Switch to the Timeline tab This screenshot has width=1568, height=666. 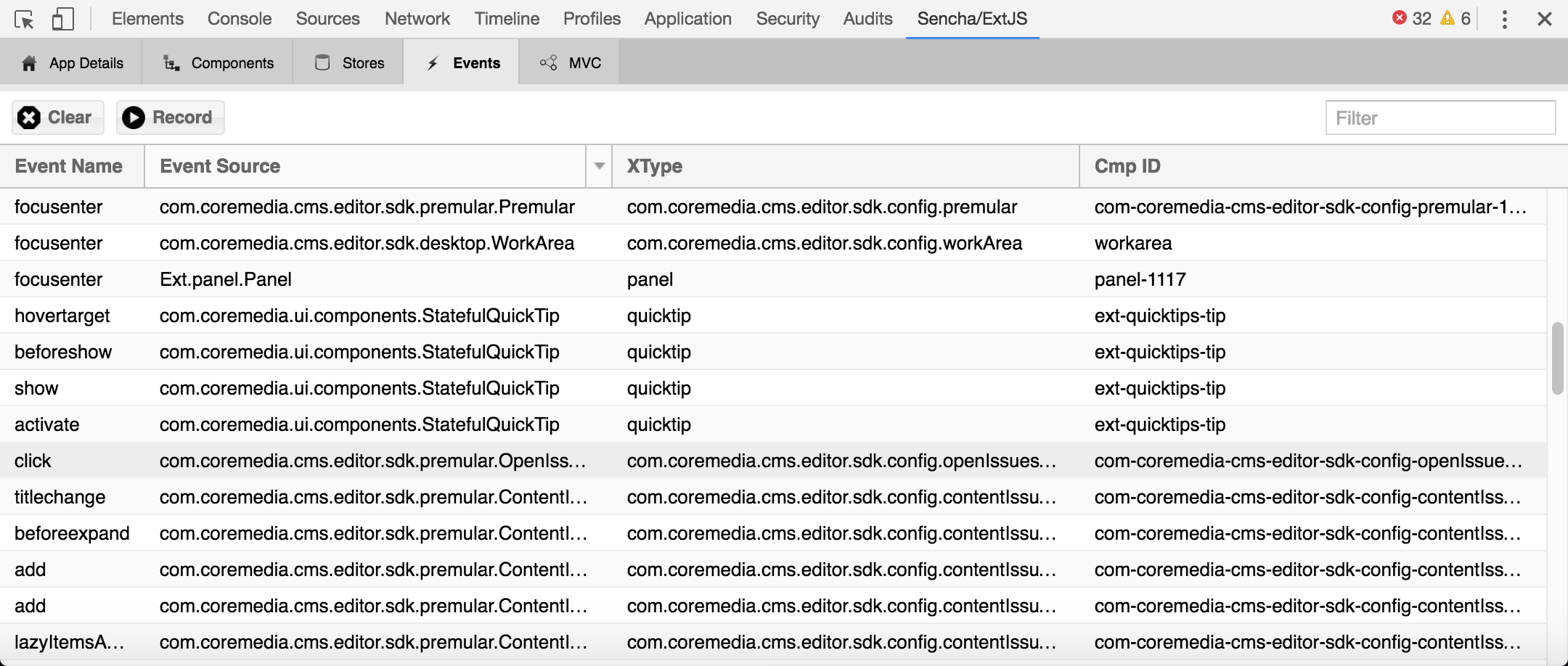pyautogui.click(x=506, y=19)
